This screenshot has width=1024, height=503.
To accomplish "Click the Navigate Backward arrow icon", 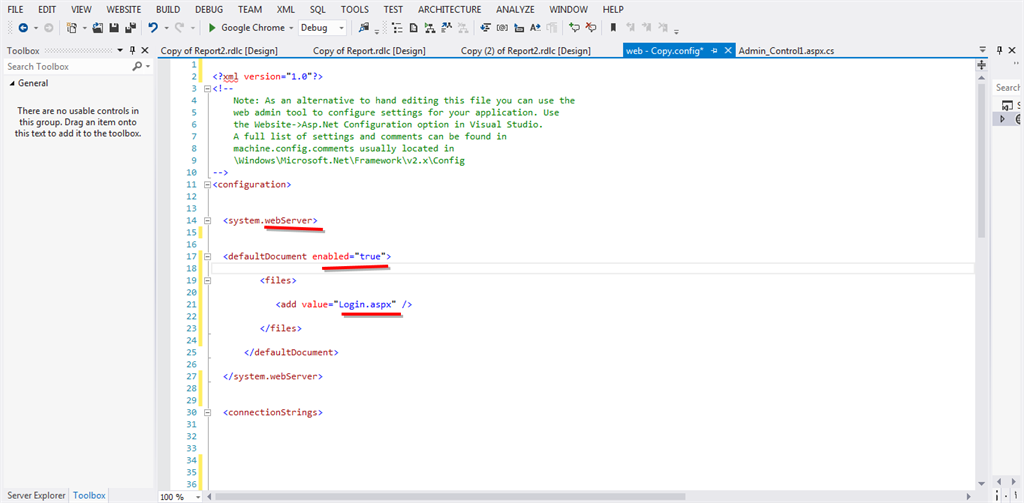I will (x=22, y=28).
